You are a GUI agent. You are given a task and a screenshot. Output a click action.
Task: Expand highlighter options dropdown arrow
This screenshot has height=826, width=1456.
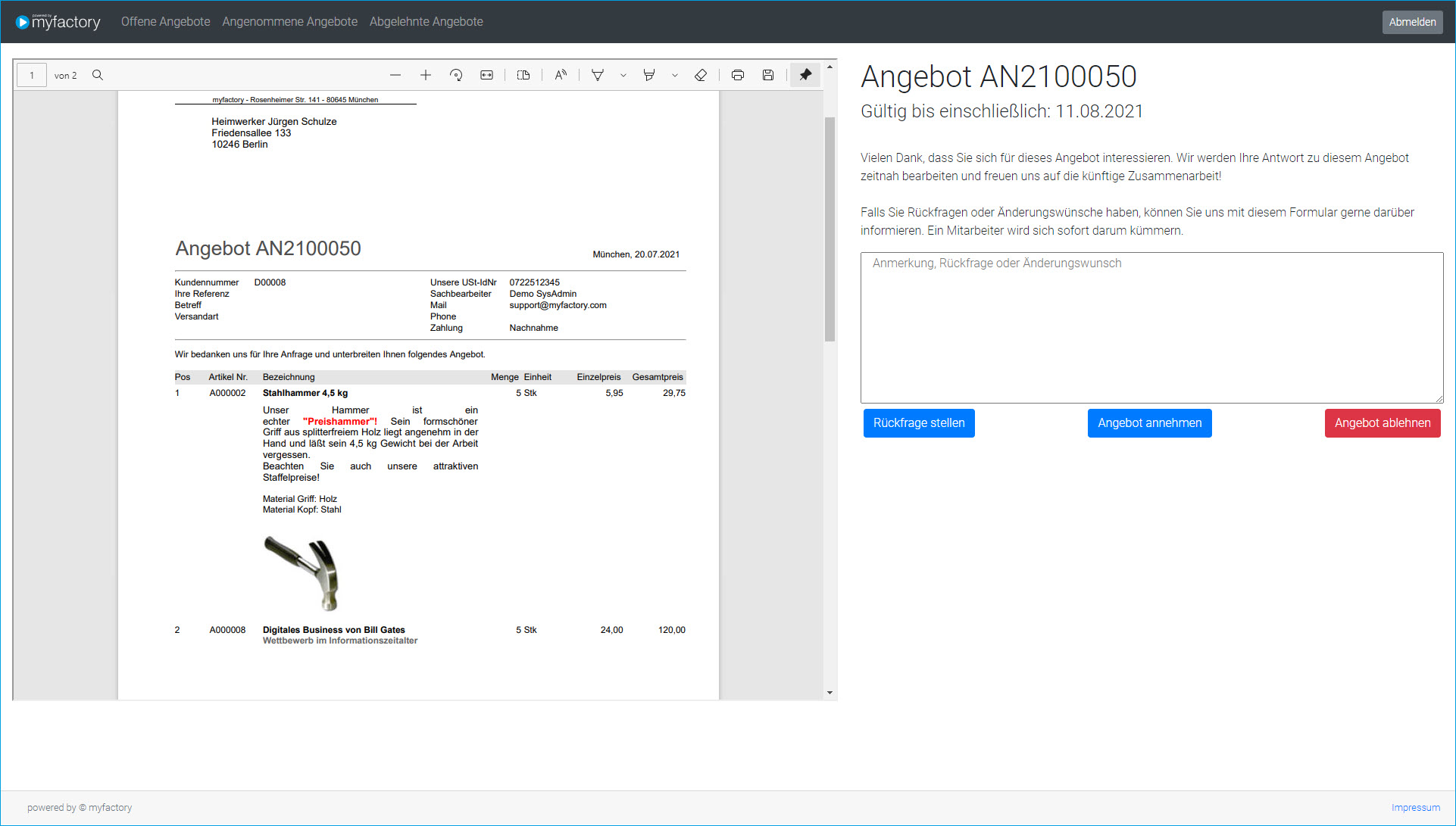675,75
